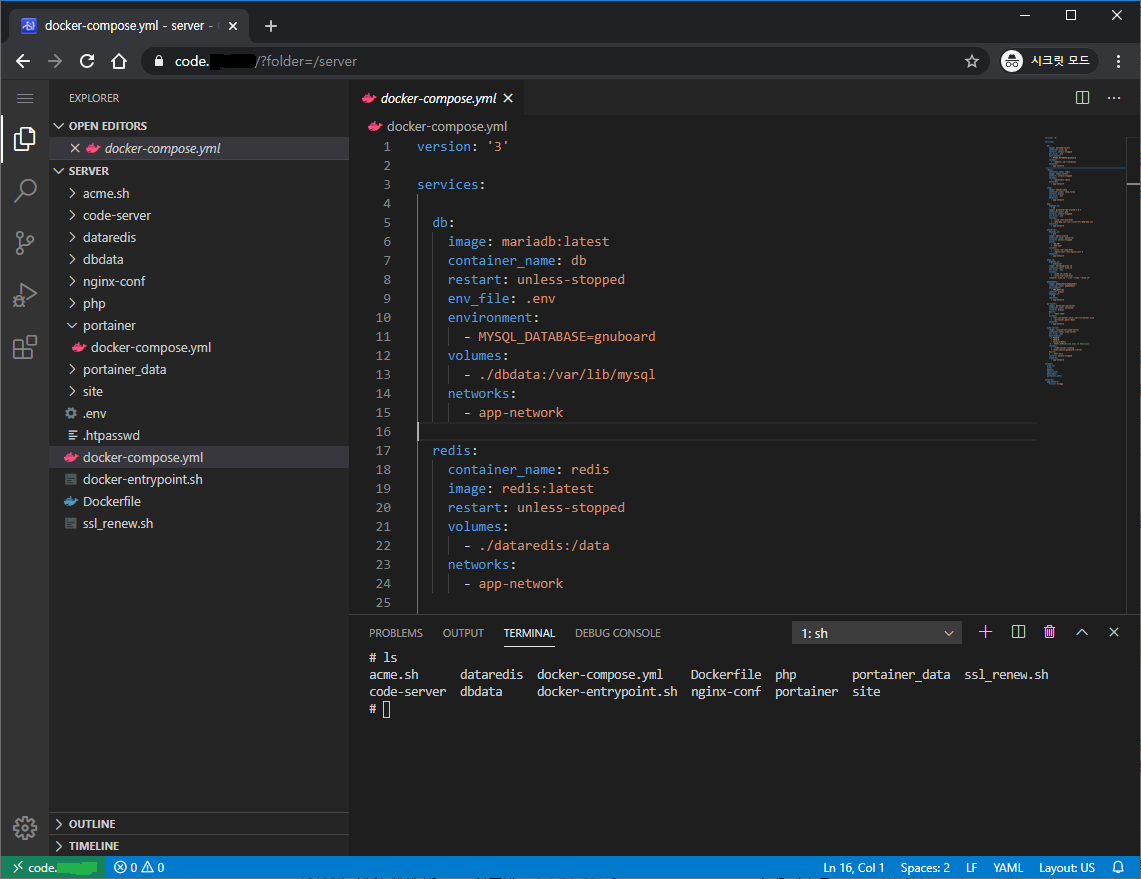Screen dimensions: 1141x879
Task: Create a new terminal with plus icon
Action: click(985, 632)
